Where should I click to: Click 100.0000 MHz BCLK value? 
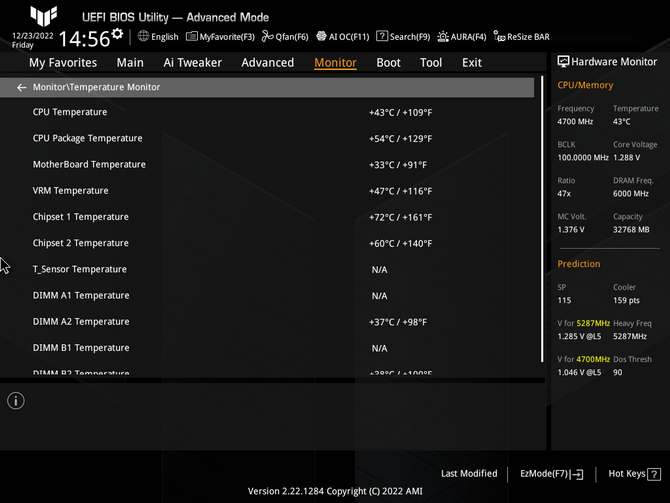pos(583,158)
